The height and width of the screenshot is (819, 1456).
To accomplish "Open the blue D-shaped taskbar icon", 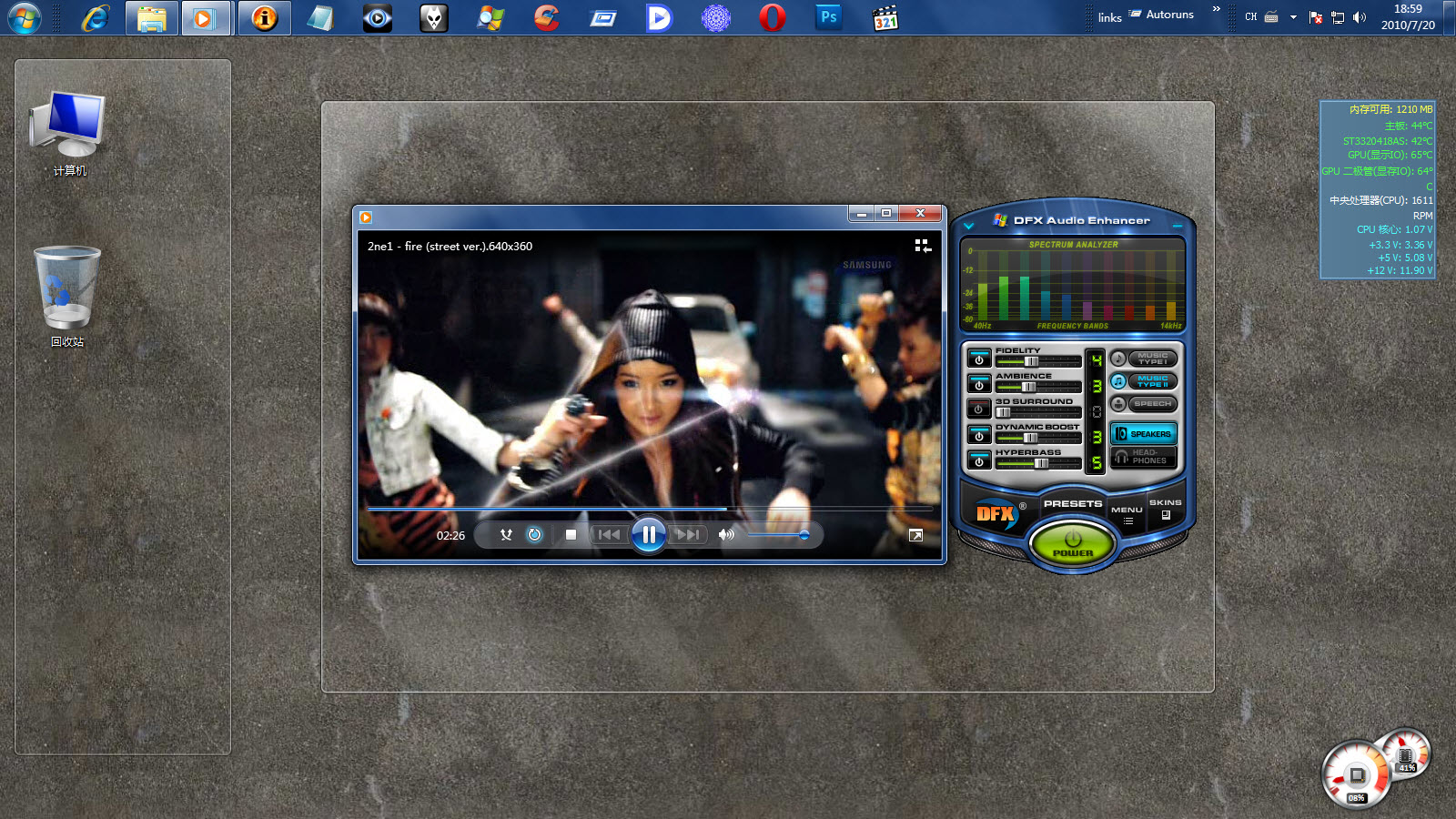I will (660, 17).
